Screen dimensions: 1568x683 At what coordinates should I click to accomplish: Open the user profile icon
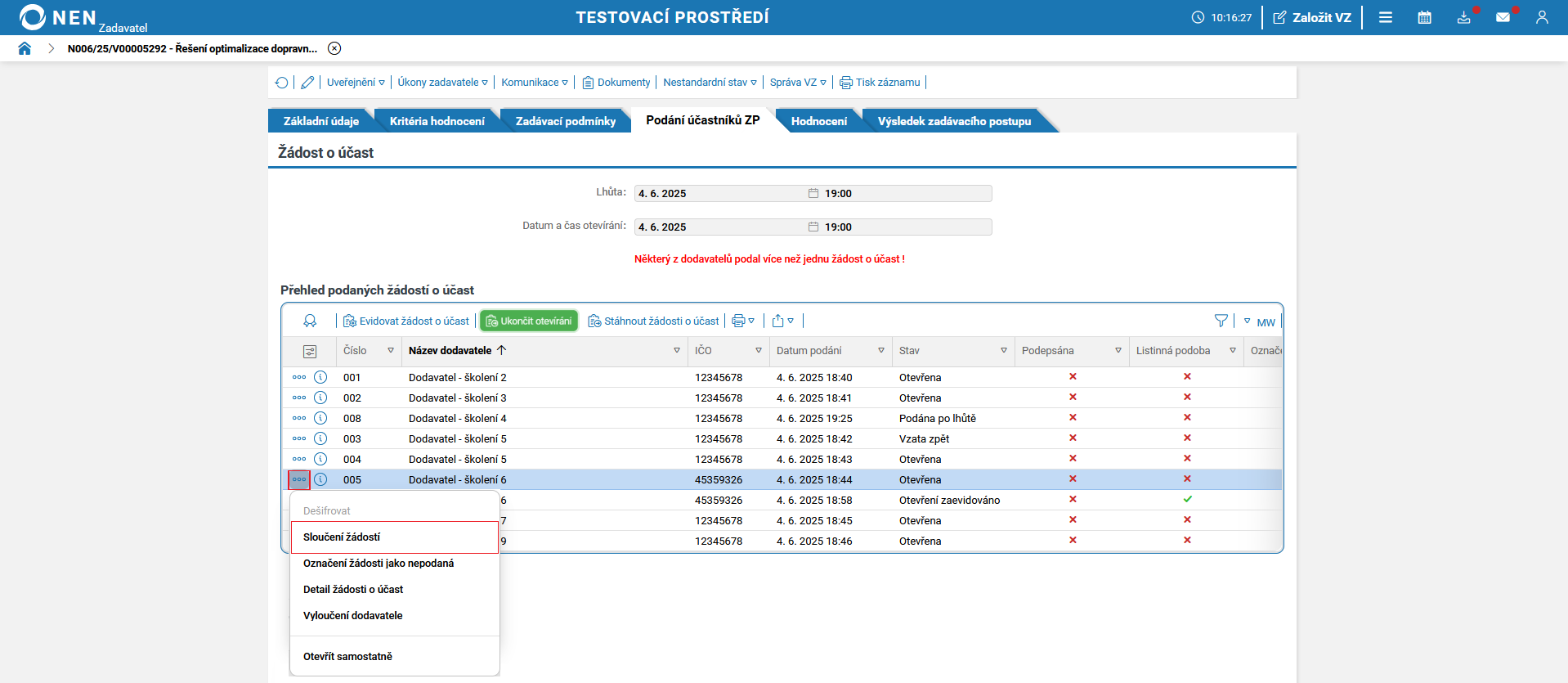pyautogui.click(x=1542, y=17)
